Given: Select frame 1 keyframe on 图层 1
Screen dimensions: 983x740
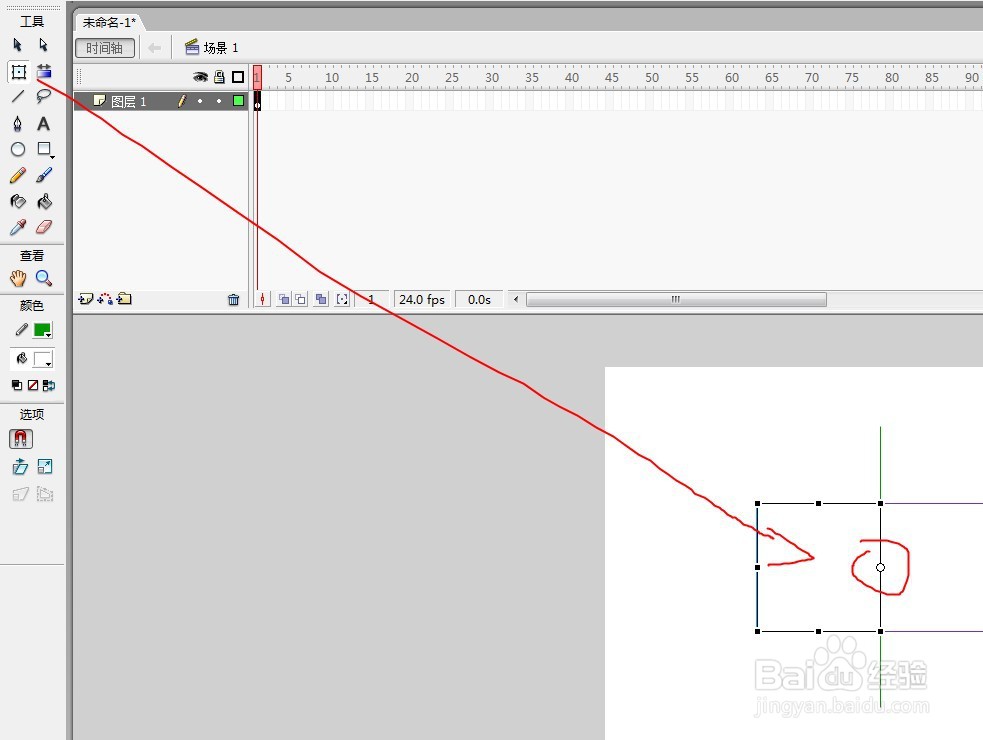Looking at the screenshot, I should (257, 101).
